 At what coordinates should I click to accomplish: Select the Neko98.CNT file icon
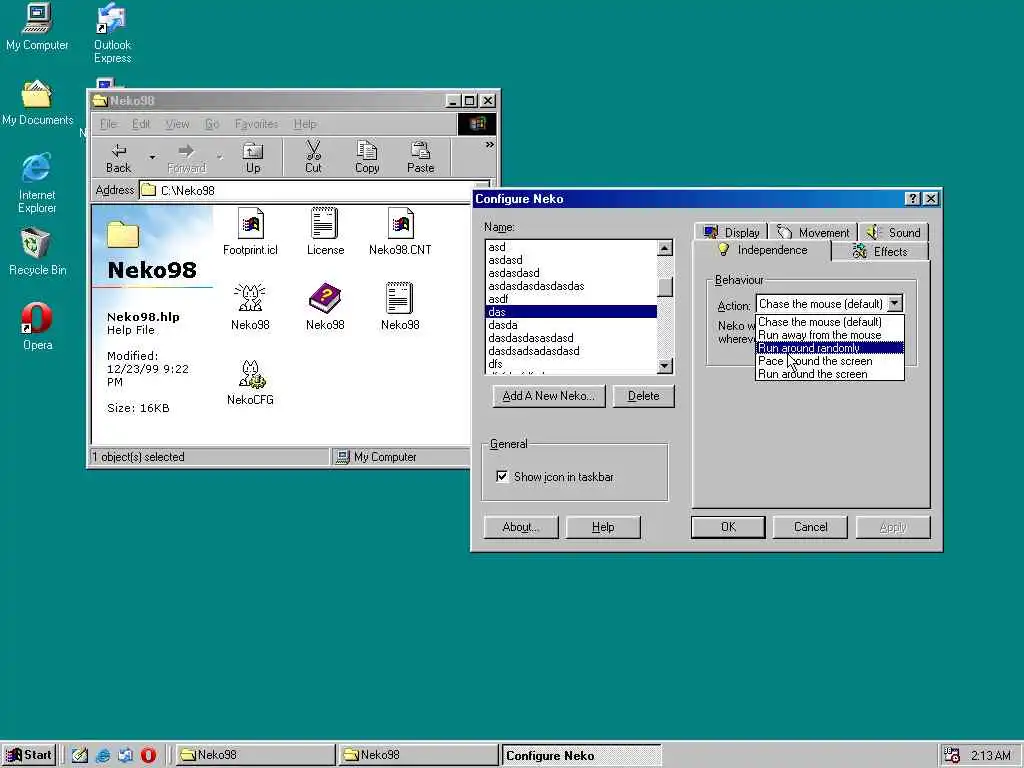[400, 231]
